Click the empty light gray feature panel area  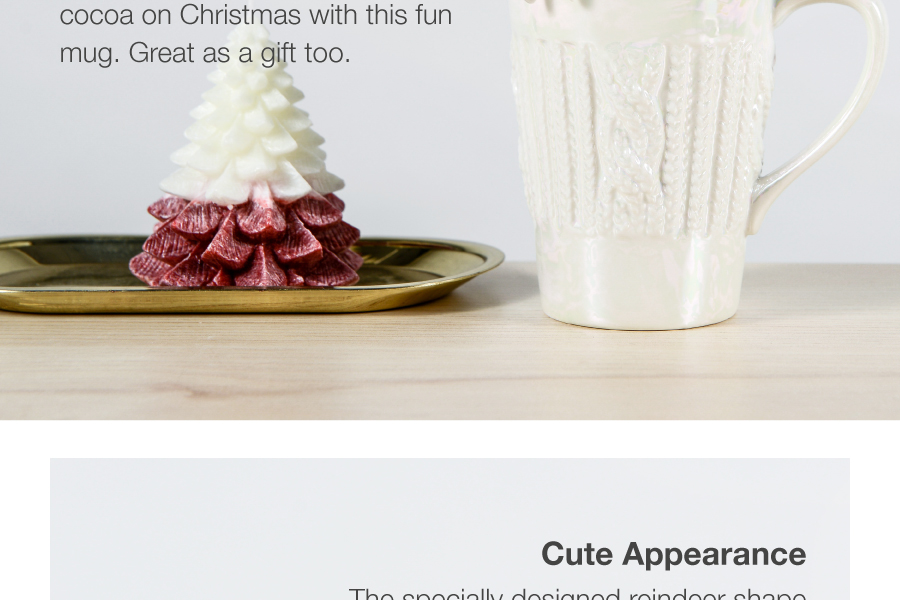click(287, 517)
